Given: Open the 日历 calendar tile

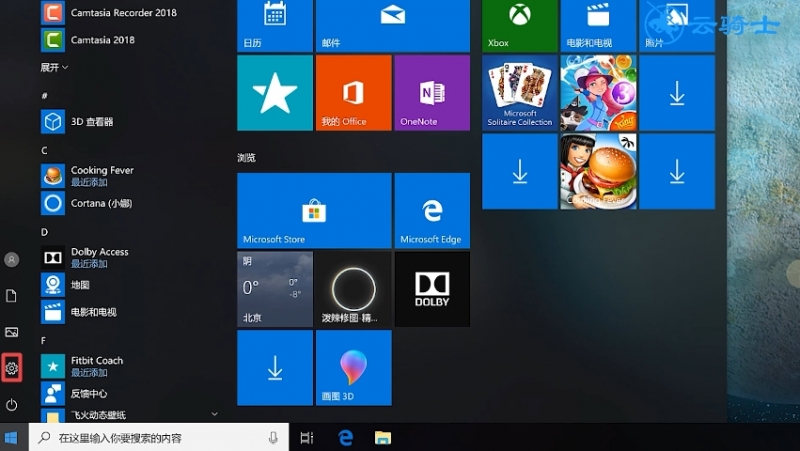Looking at the screenshot, I should tap(275, 26).
